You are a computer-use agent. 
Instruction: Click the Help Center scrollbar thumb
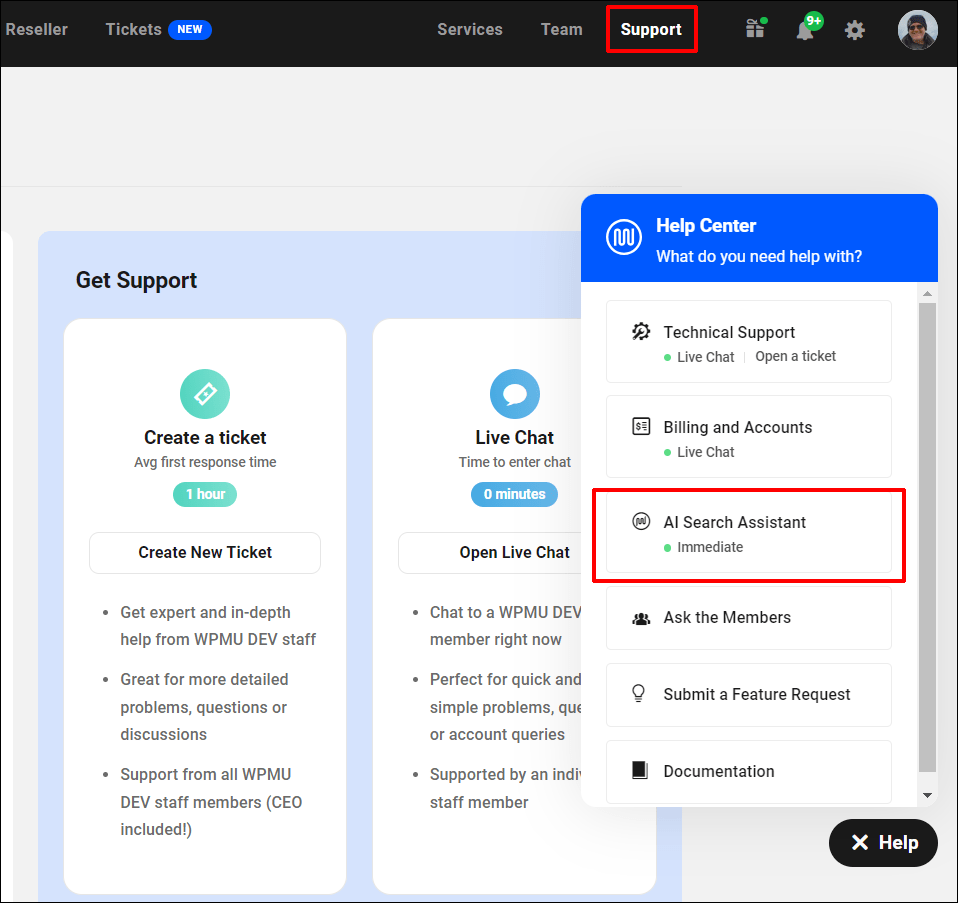click(927, 538)
